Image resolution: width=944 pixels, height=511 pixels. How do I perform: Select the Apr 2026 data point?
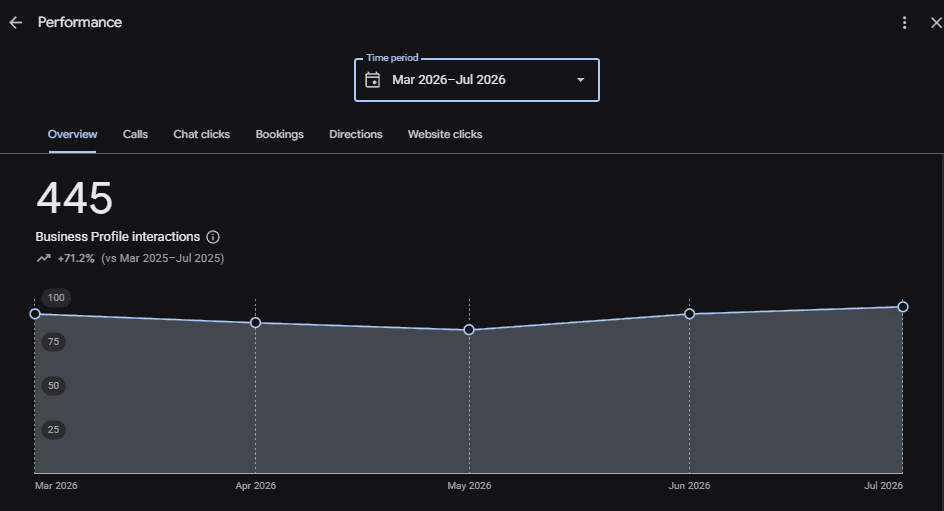(x=255, y=323)
